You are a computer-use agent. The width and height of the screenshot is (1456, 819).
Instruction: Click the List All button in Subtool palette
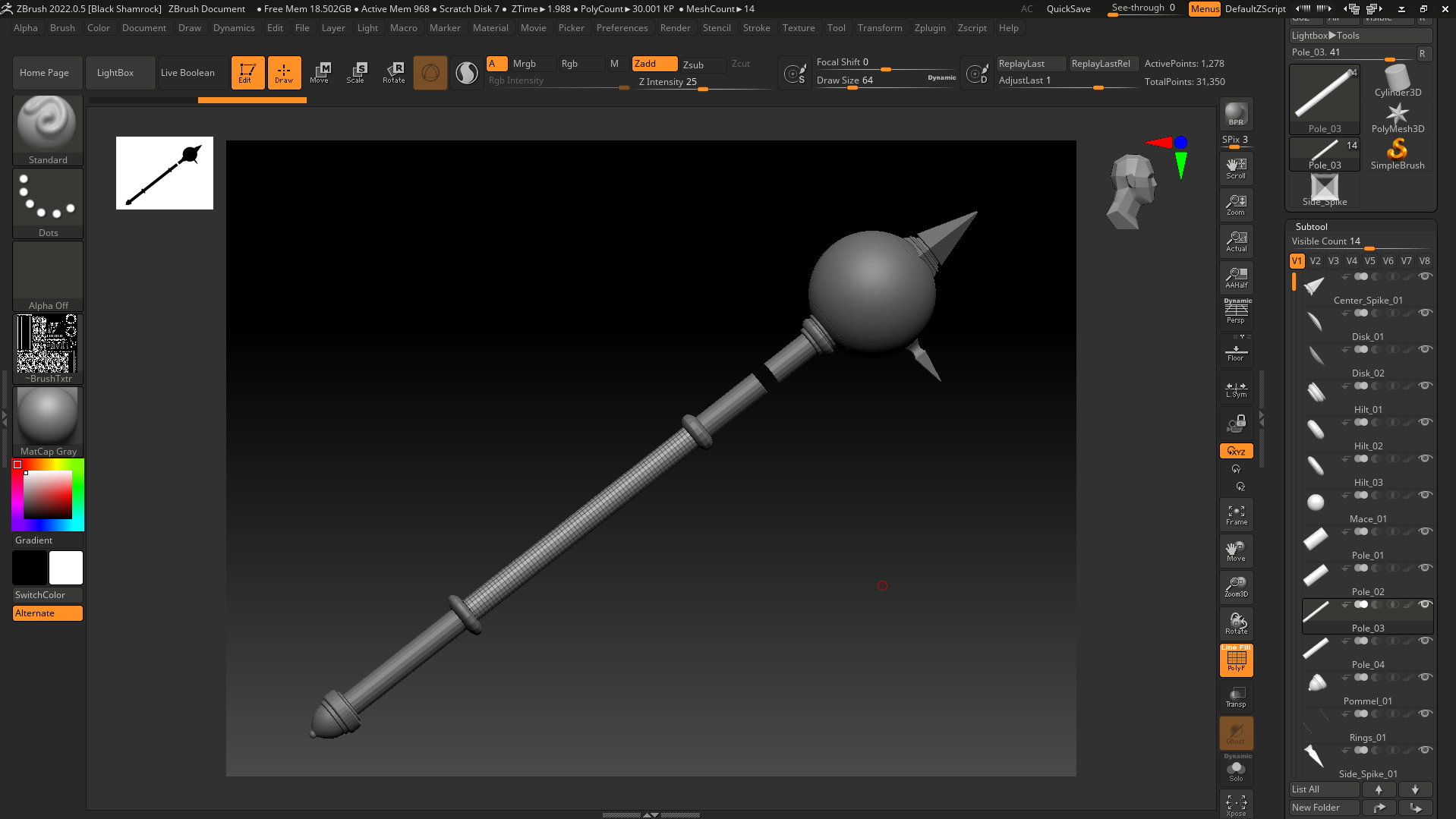pyautogui.click(x=1323, y=789)
